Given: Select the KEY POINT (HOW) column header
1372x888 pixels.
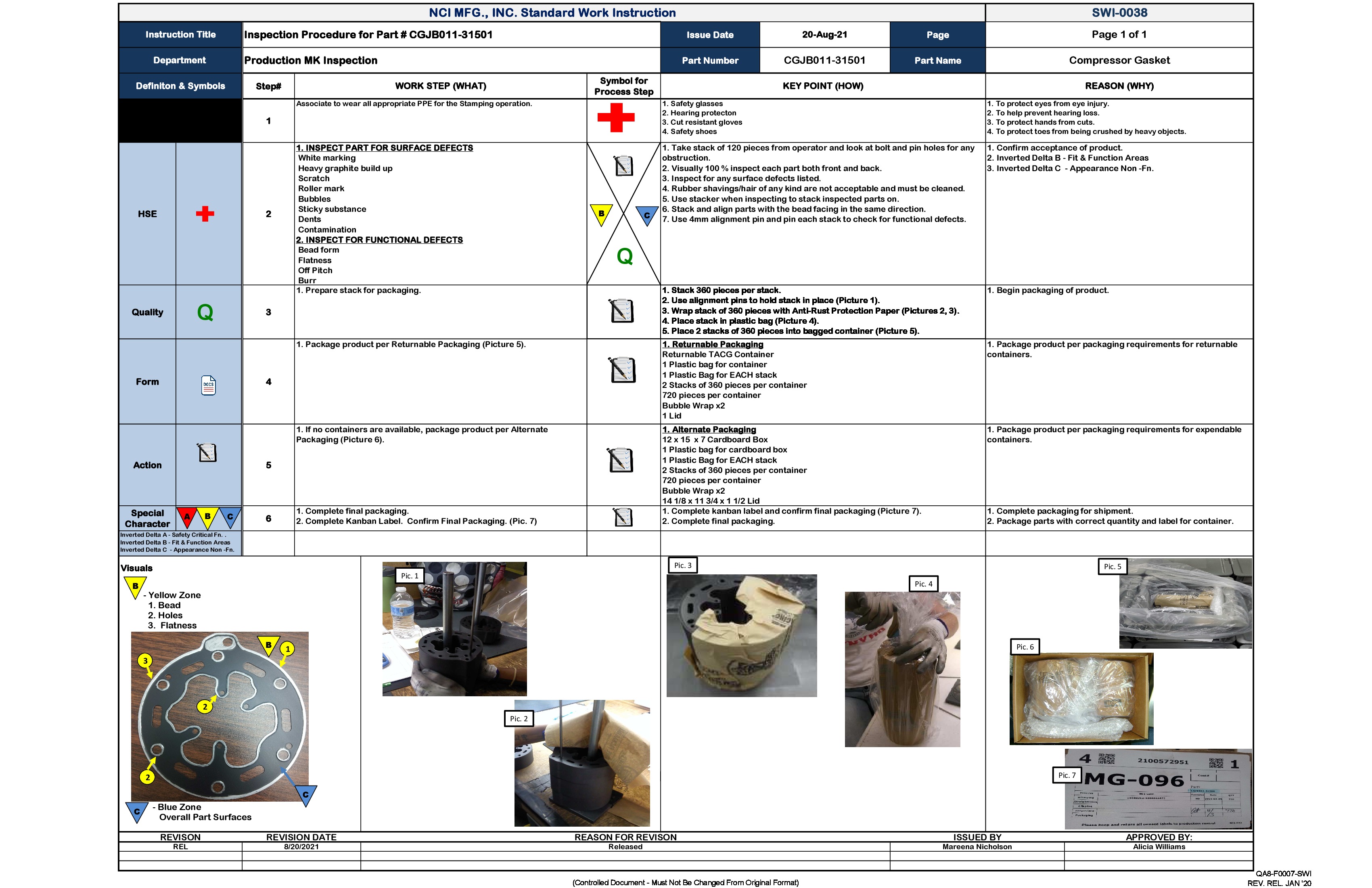Looking at the screenshot, I should point(823,85).
